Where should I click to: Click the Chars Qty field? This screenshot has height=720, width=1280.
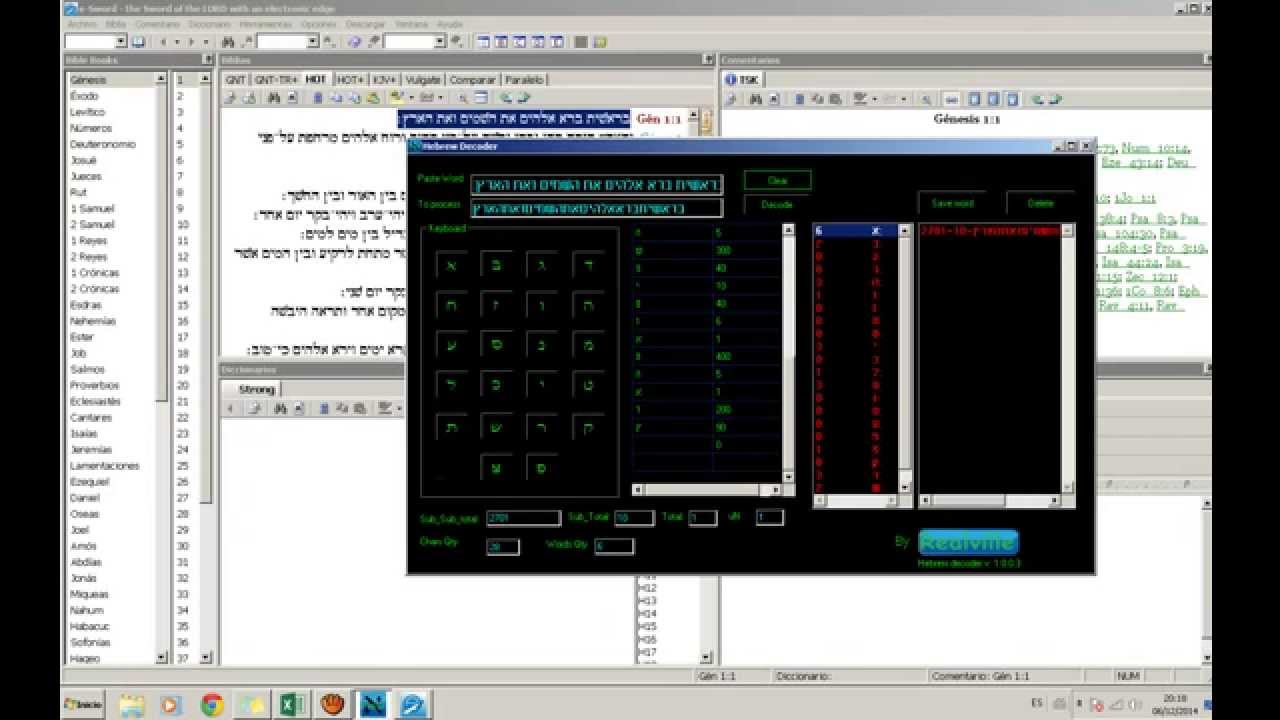coord(503,546)
